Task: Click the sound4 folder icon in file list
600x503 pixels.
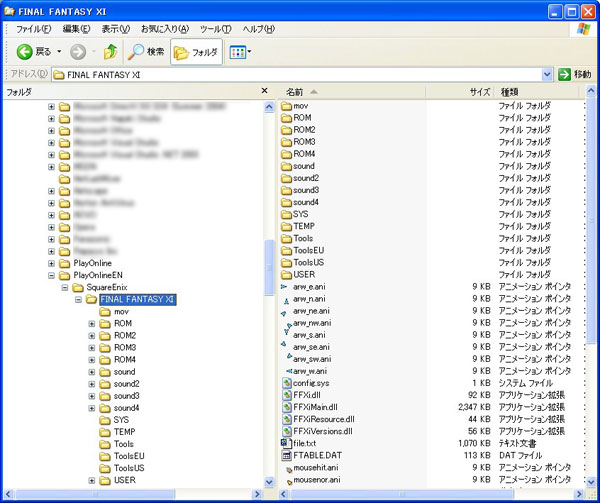Action: [286, 202]
